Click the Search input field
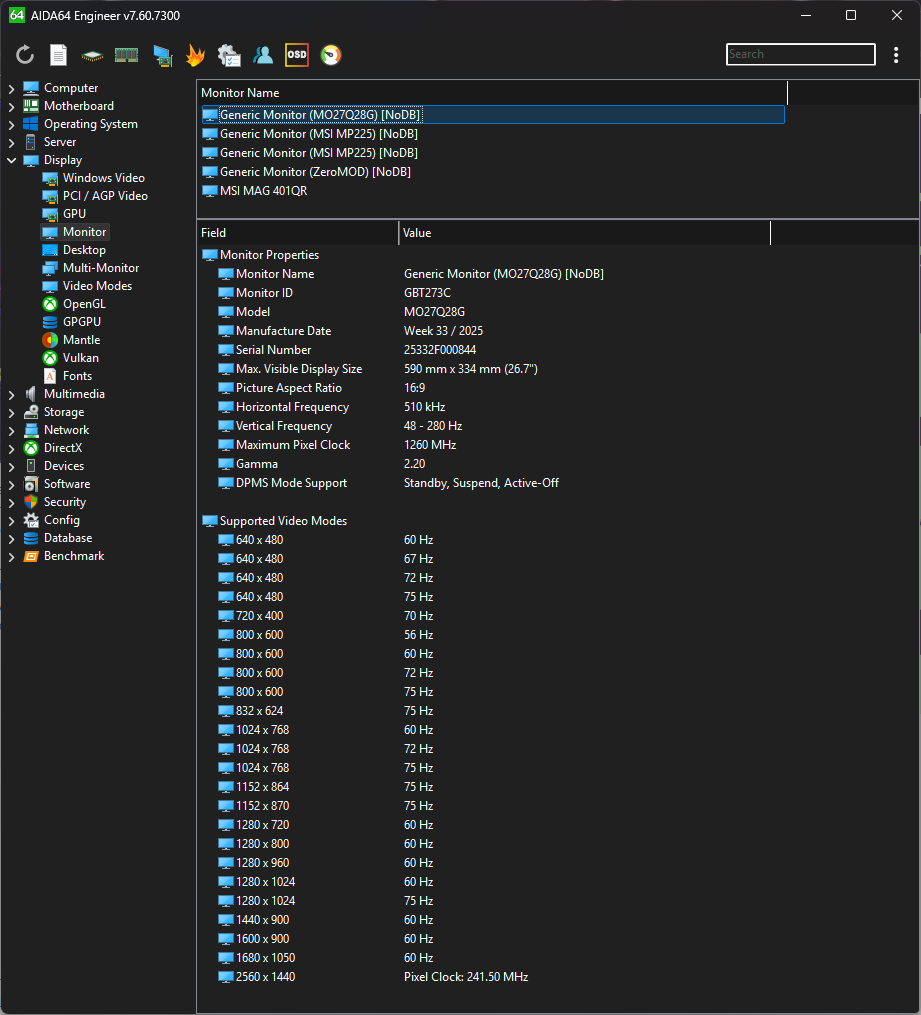Image resolution: width=921 pixels, height=1015 pixels. [x=801, y=54]
